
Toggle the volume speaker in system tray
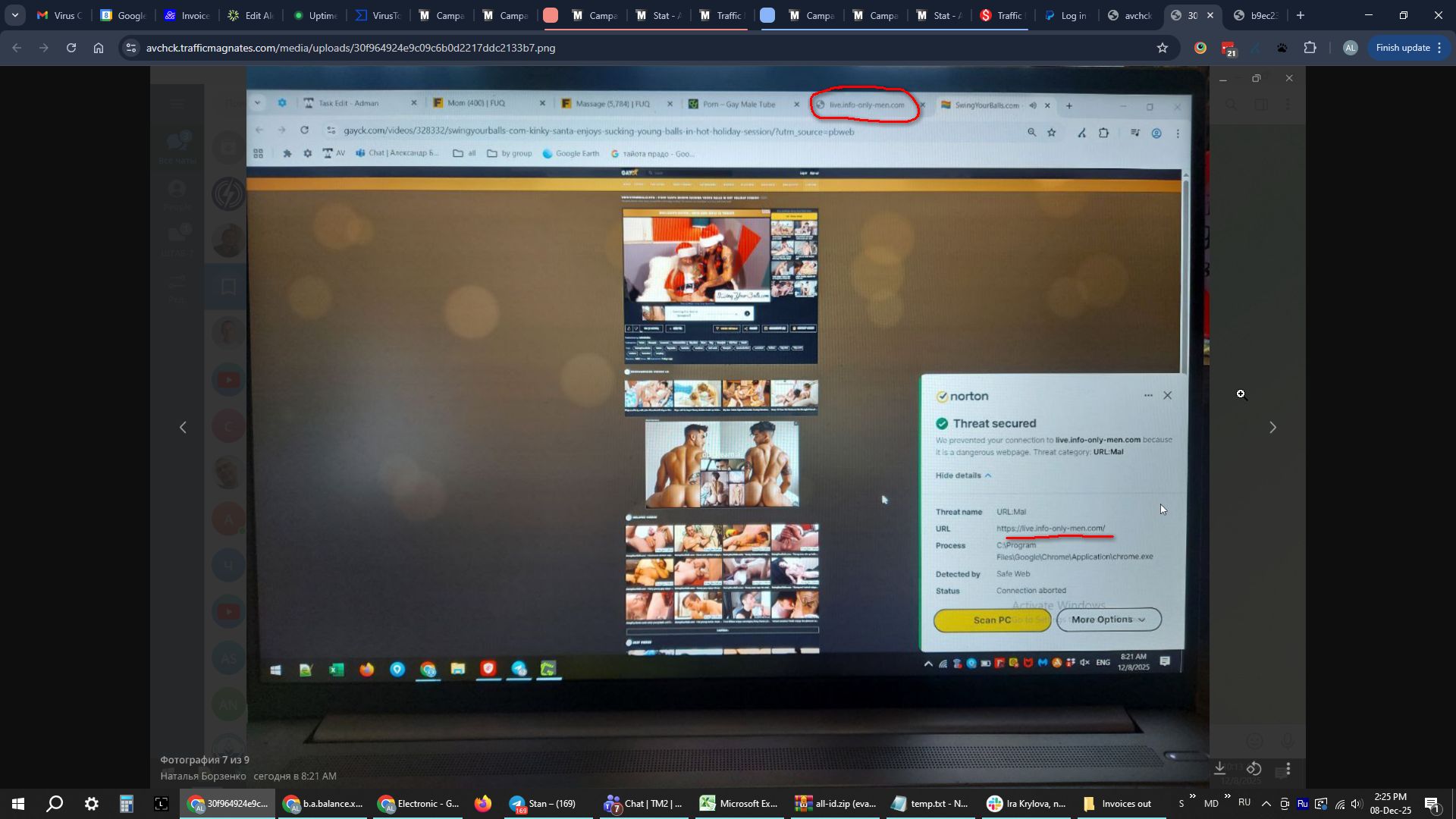1357,804
